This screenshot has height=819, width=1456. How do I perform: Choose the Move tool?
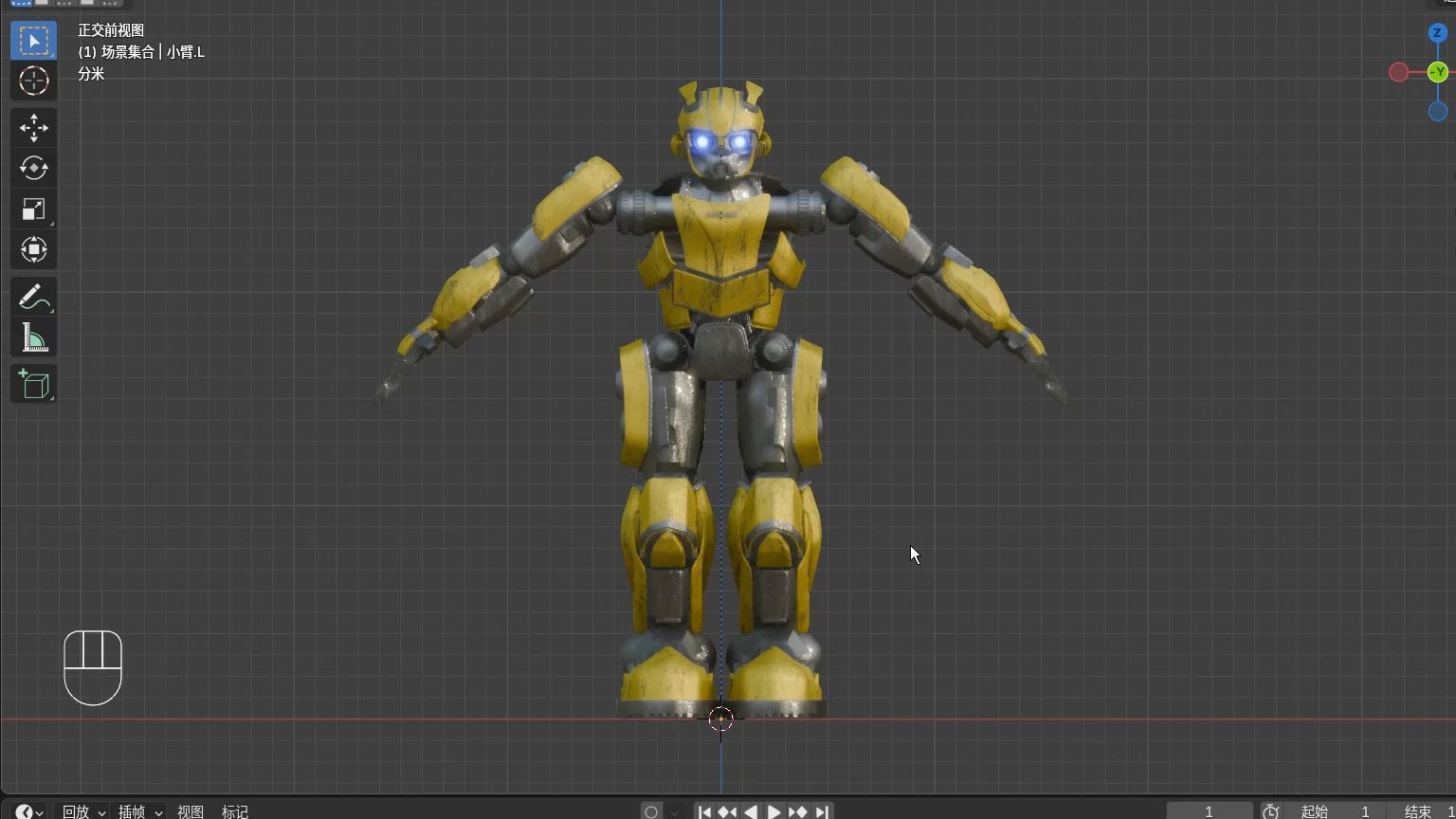(33, 128)
